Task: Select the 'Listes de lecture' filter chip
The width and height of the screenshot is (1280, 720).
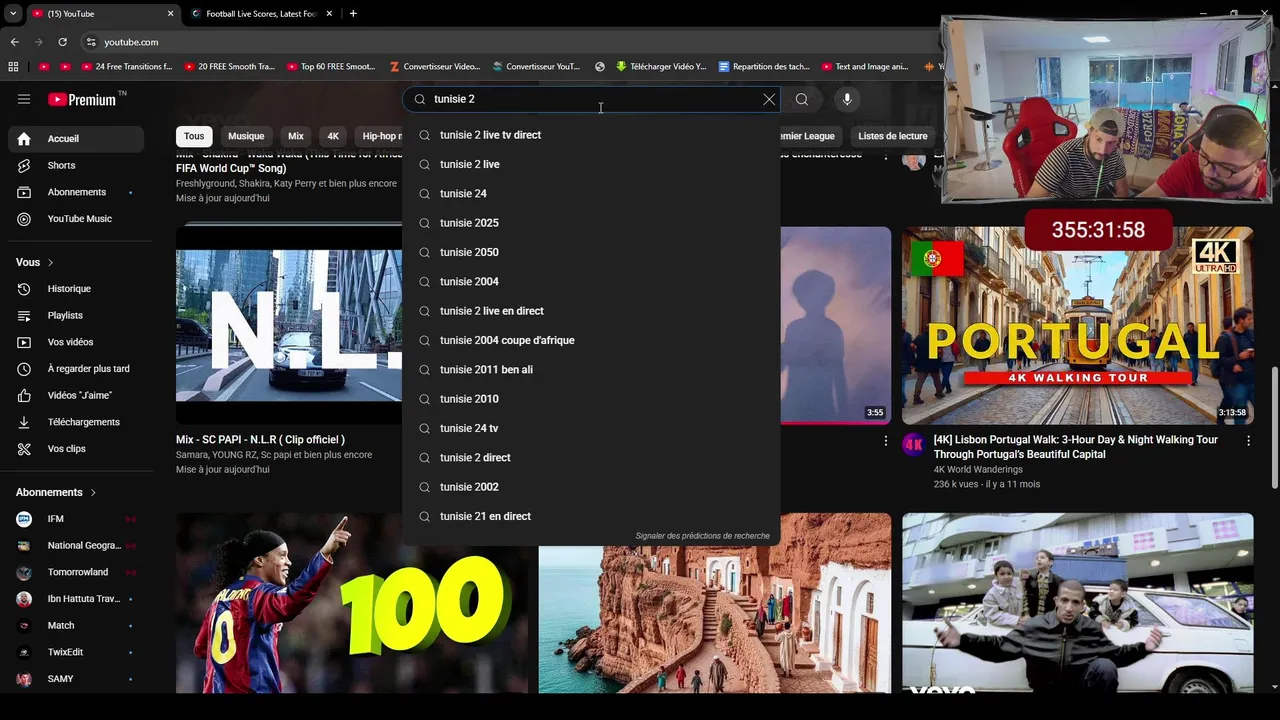Action: tap(893, 136)
